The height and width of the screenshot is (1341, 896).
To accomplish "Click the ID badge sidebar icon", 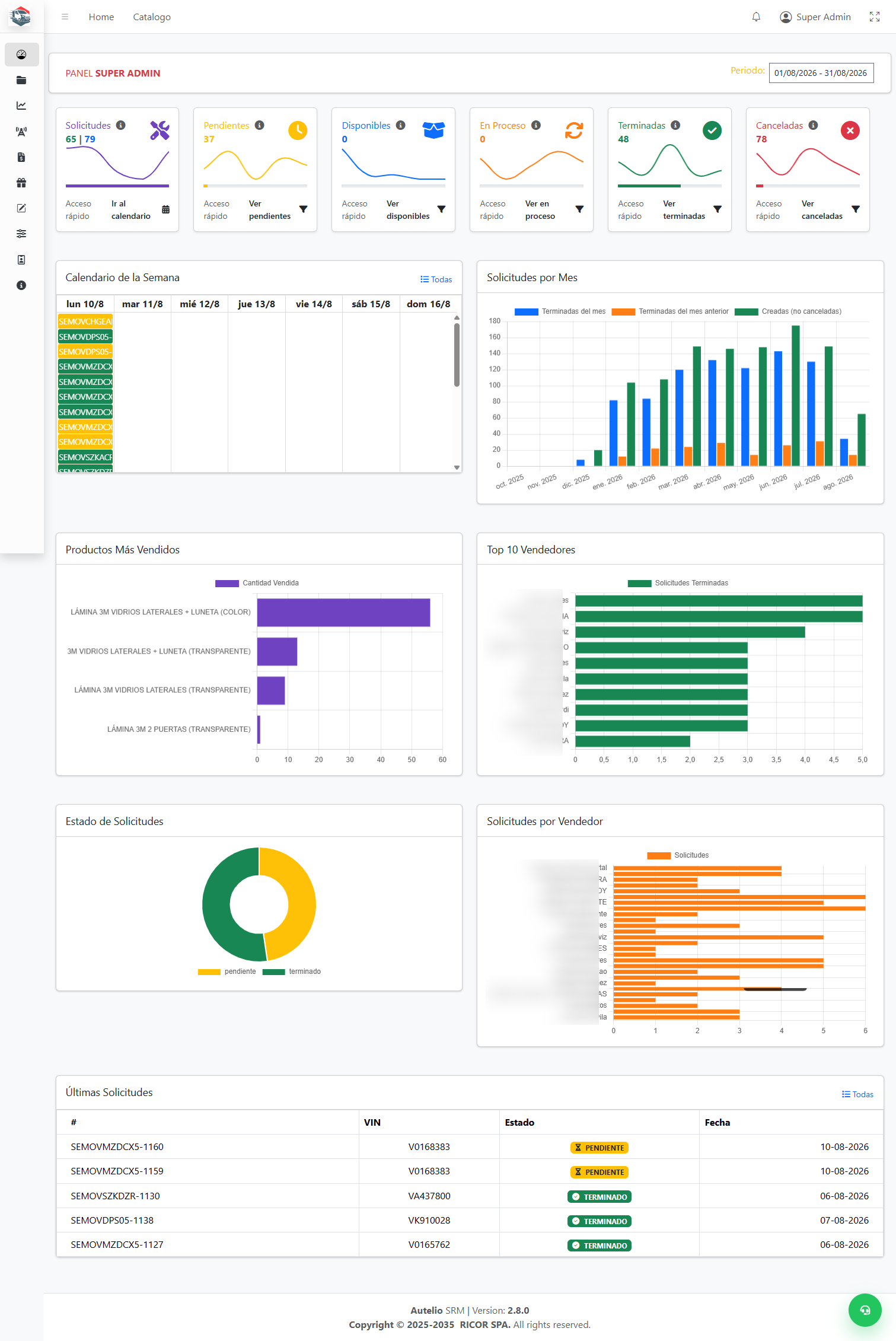I will 21,260.
